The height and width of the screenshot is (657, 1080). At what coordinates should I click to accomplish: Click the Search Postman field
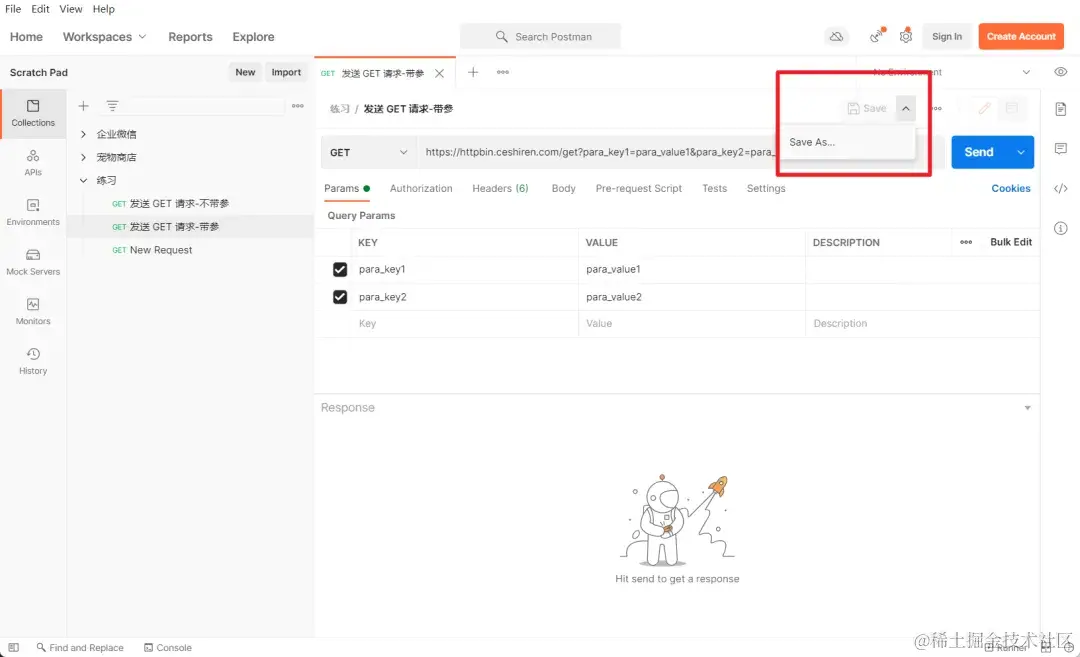[x=541, y=36]
